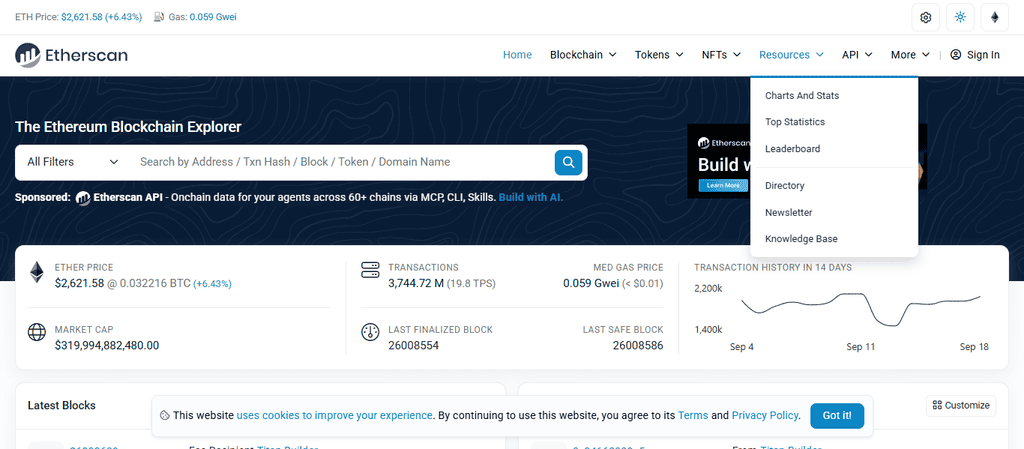Click Ether price $2,621.58 value

pos(79,283)
